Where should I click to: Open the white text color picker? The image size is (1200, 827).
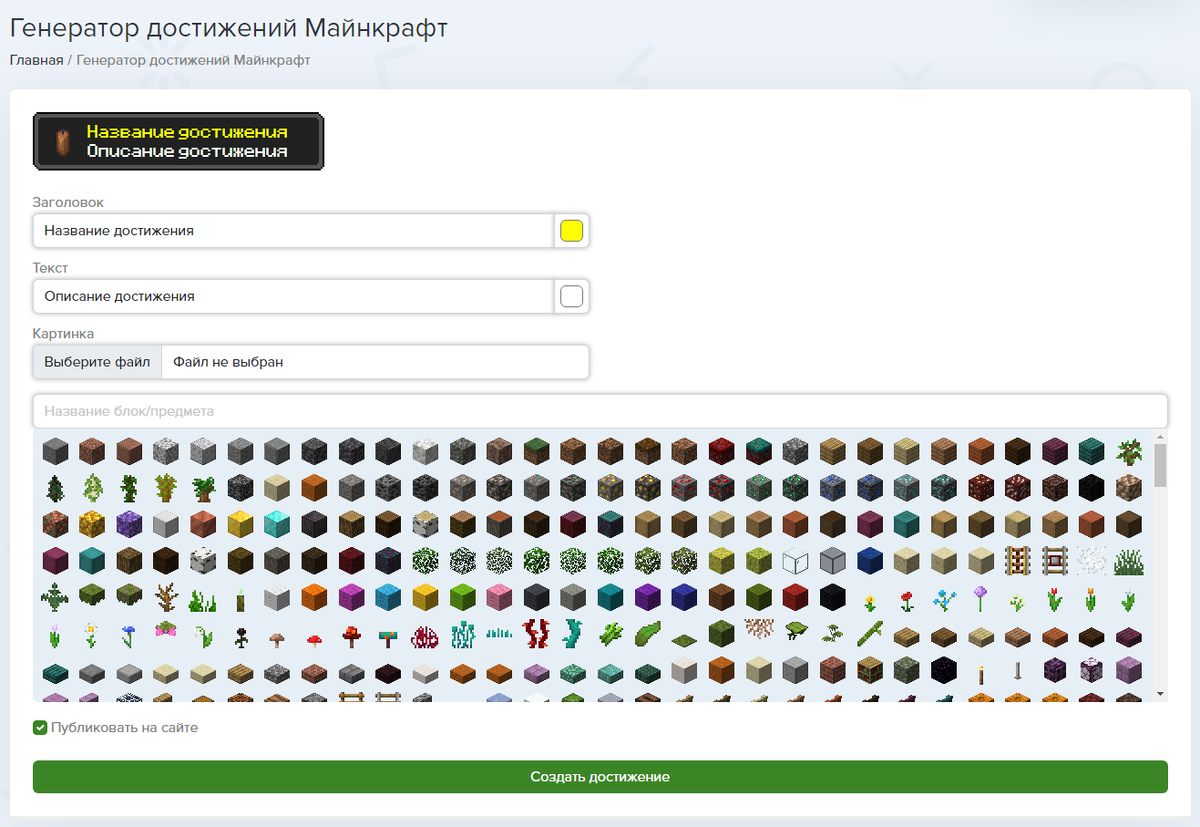click(x=571, y=297)
